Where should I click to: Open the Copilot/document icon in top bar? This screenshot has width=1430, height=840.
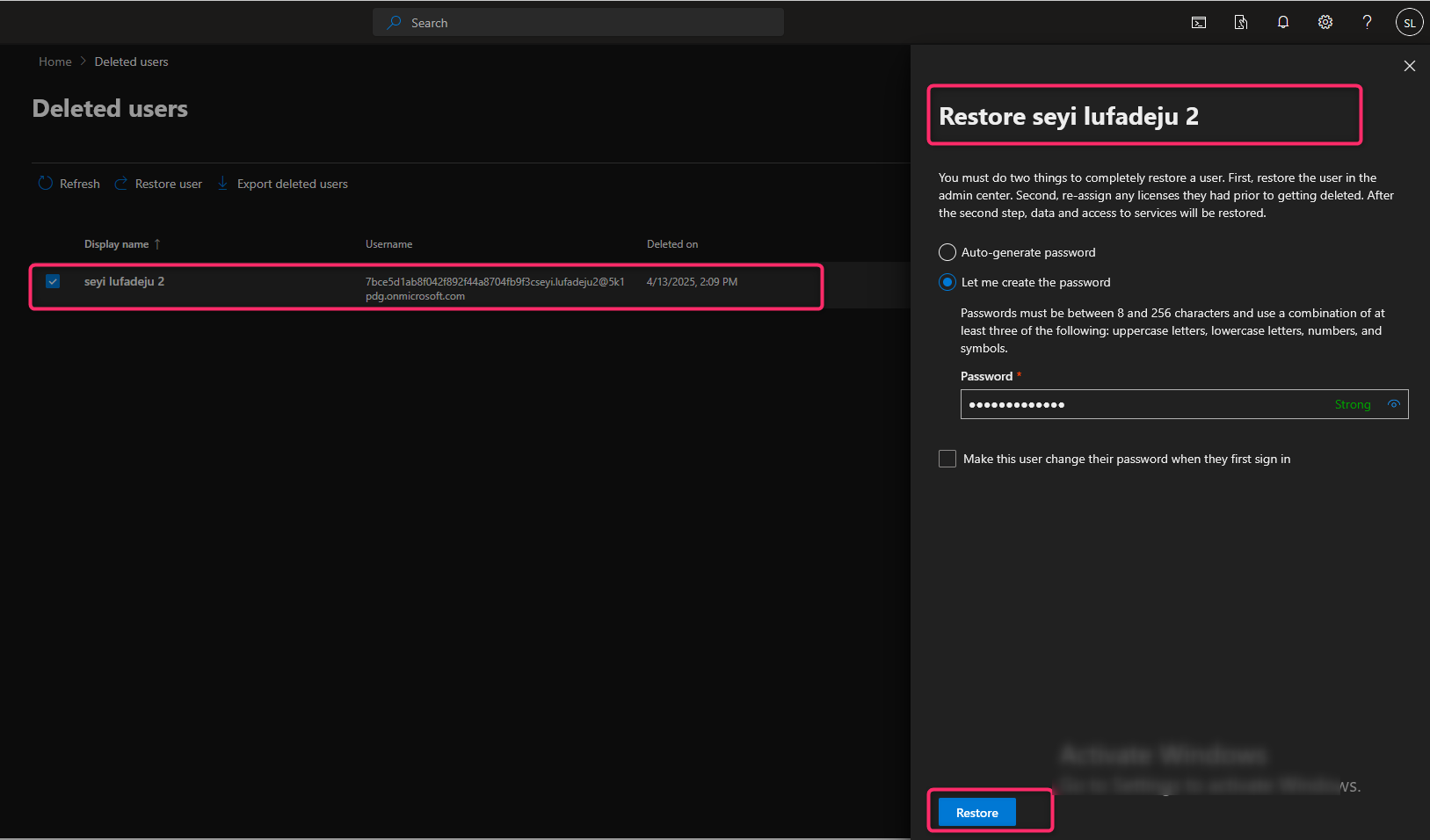pos(1241,23)
